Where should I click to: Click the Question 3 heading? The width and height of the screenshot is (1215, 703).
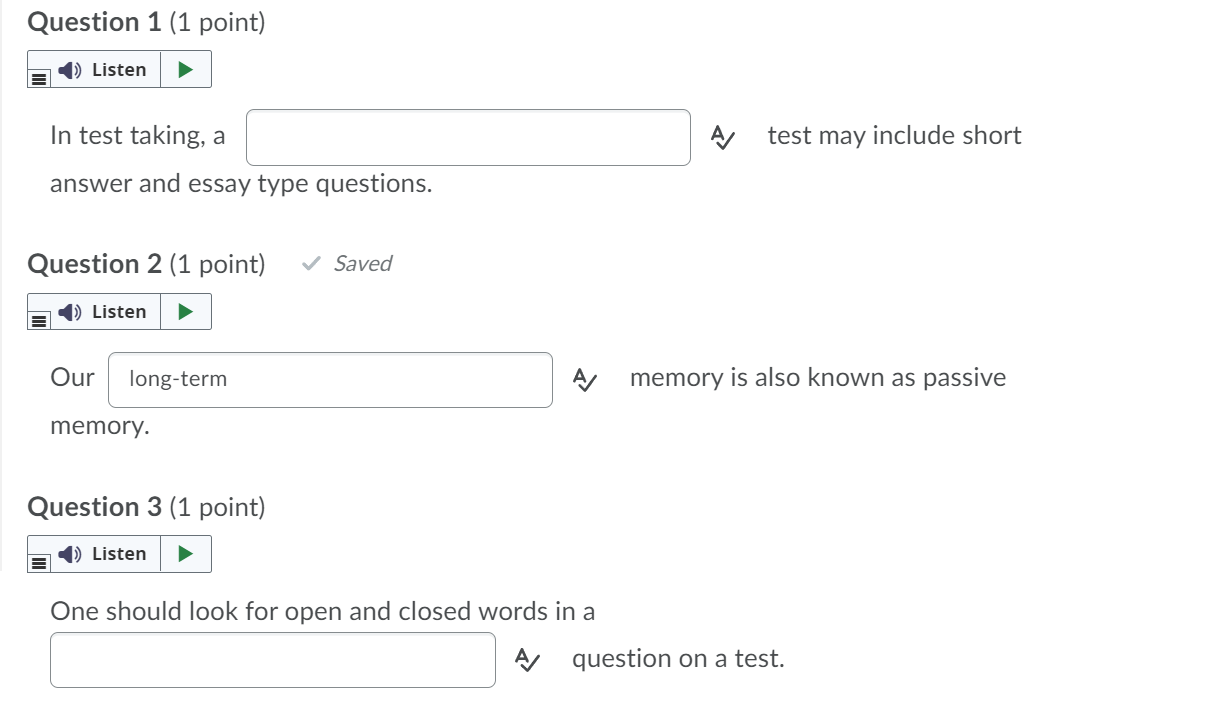(x=95, y=507)
